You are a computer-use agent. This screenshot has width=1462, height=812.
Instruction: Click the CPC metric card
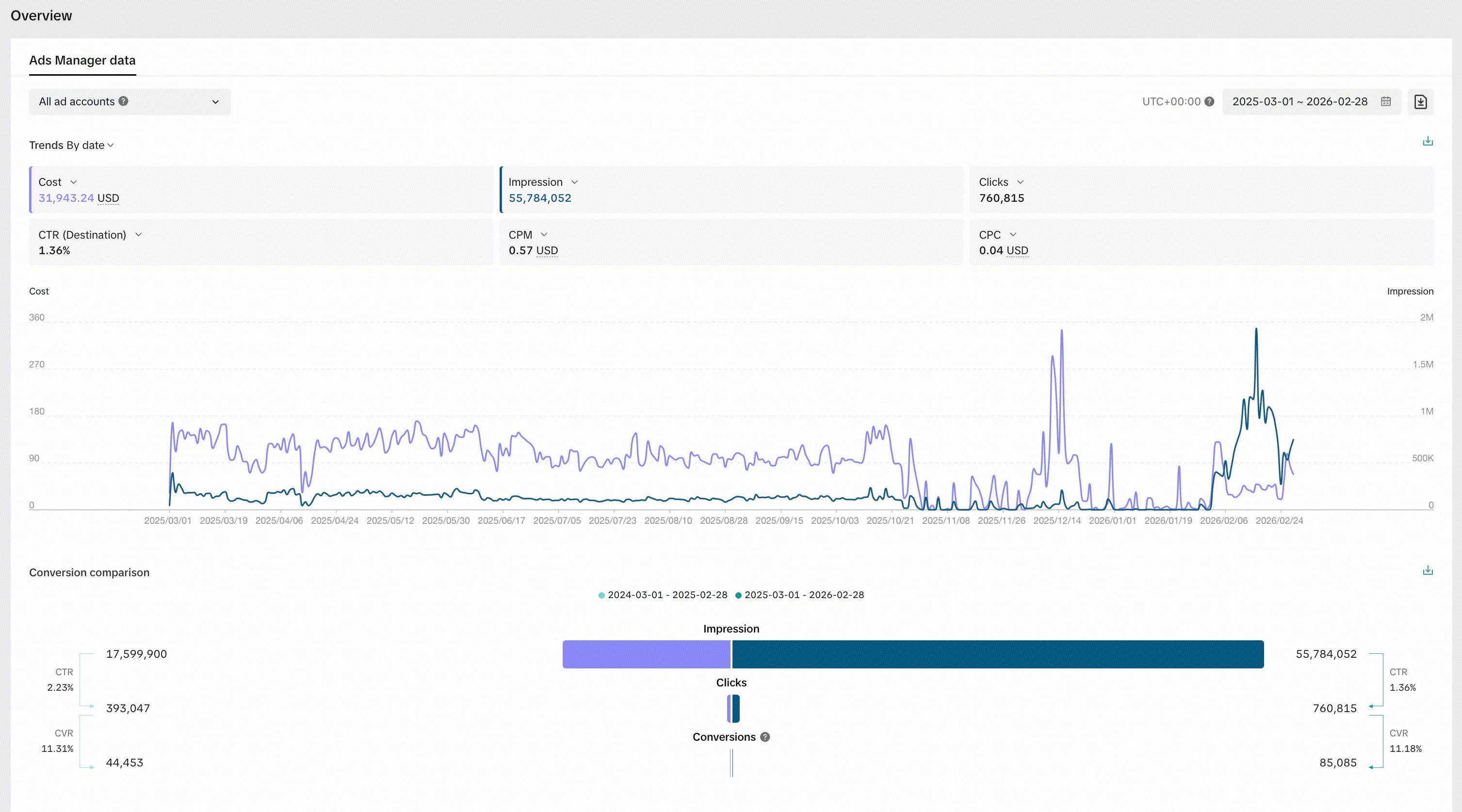click(1201, 243)
